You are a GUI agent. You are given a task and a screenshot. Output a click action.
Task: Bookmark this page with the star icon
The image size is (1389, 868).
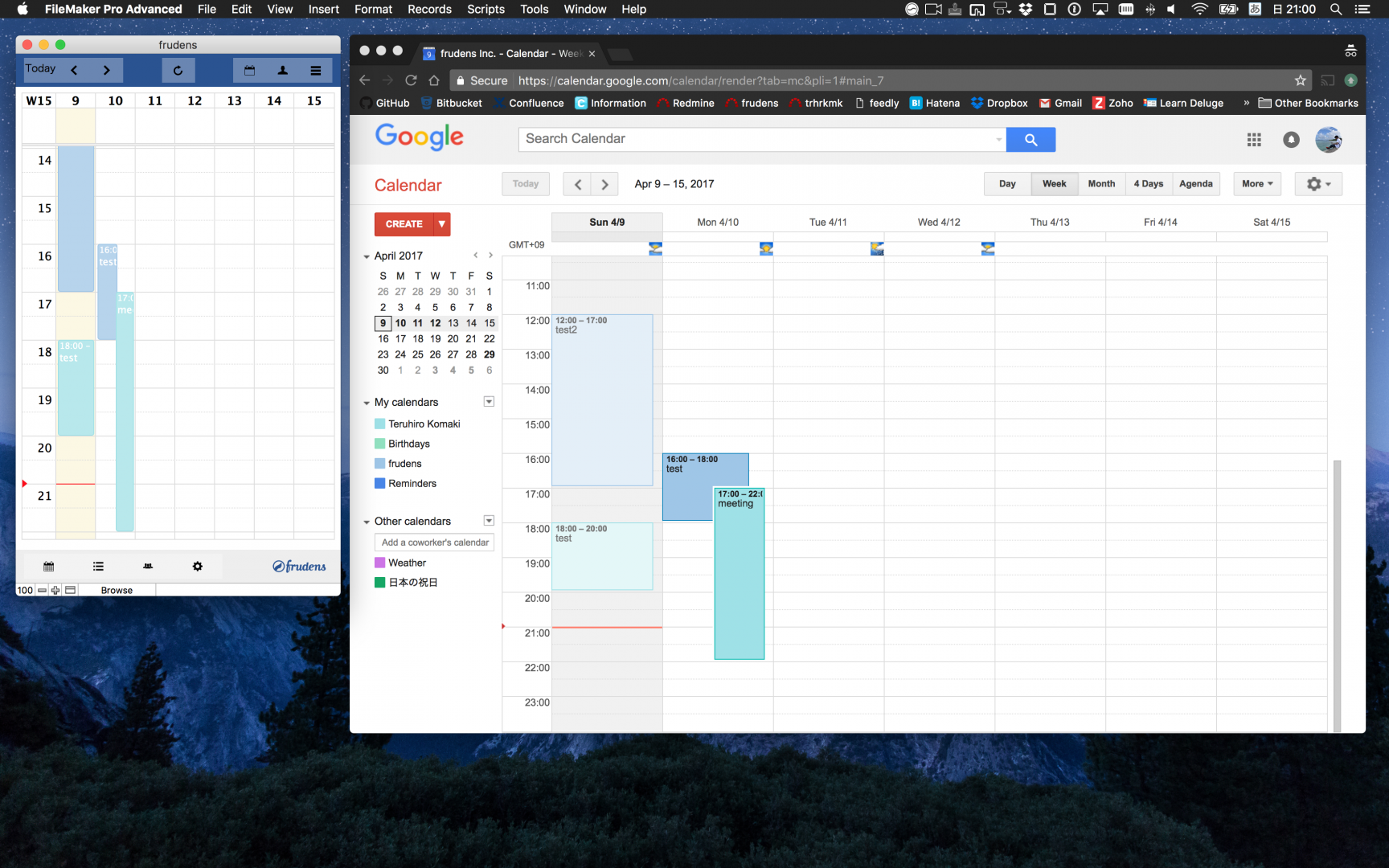pos(1300,80)
